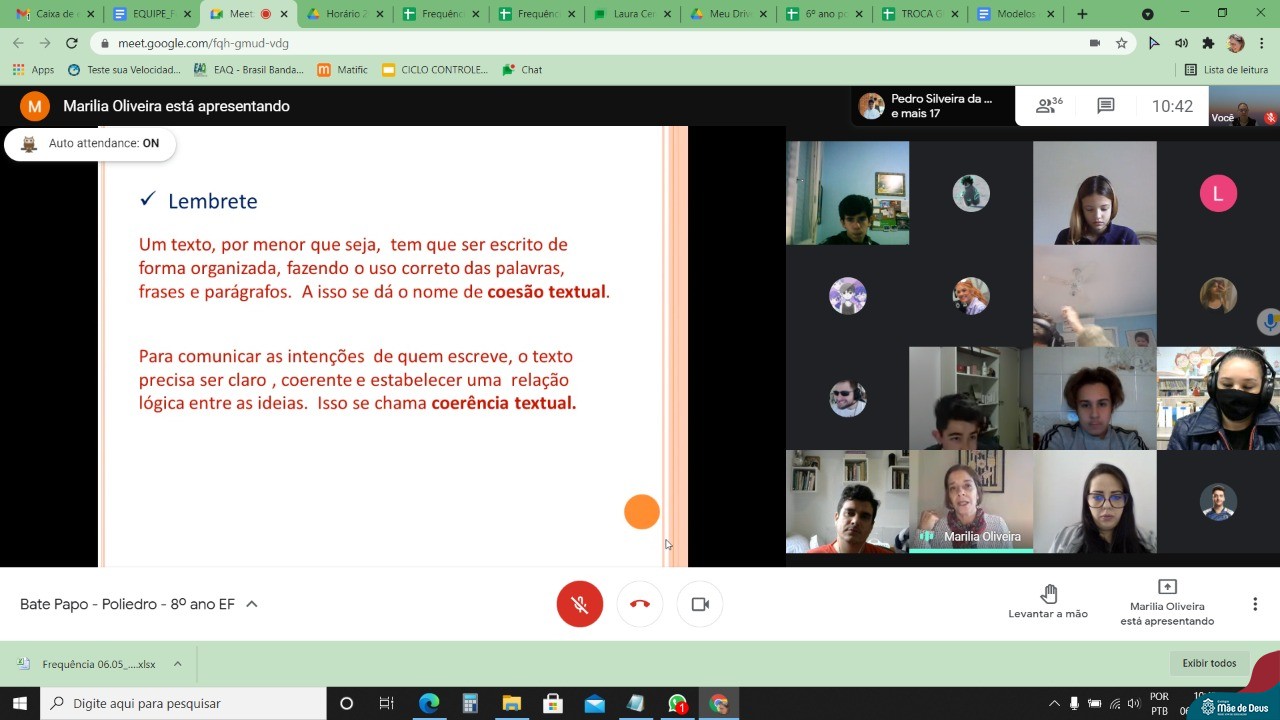Click the Windows taskbar search box

[184, 704]
